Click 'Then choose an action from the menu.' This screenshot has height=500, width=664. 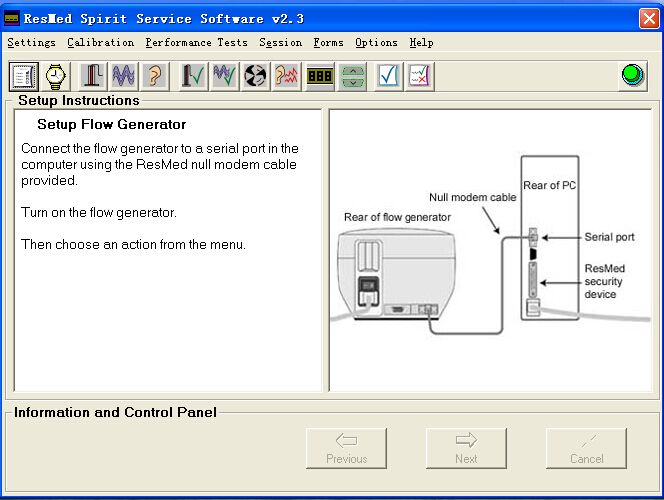133,244
